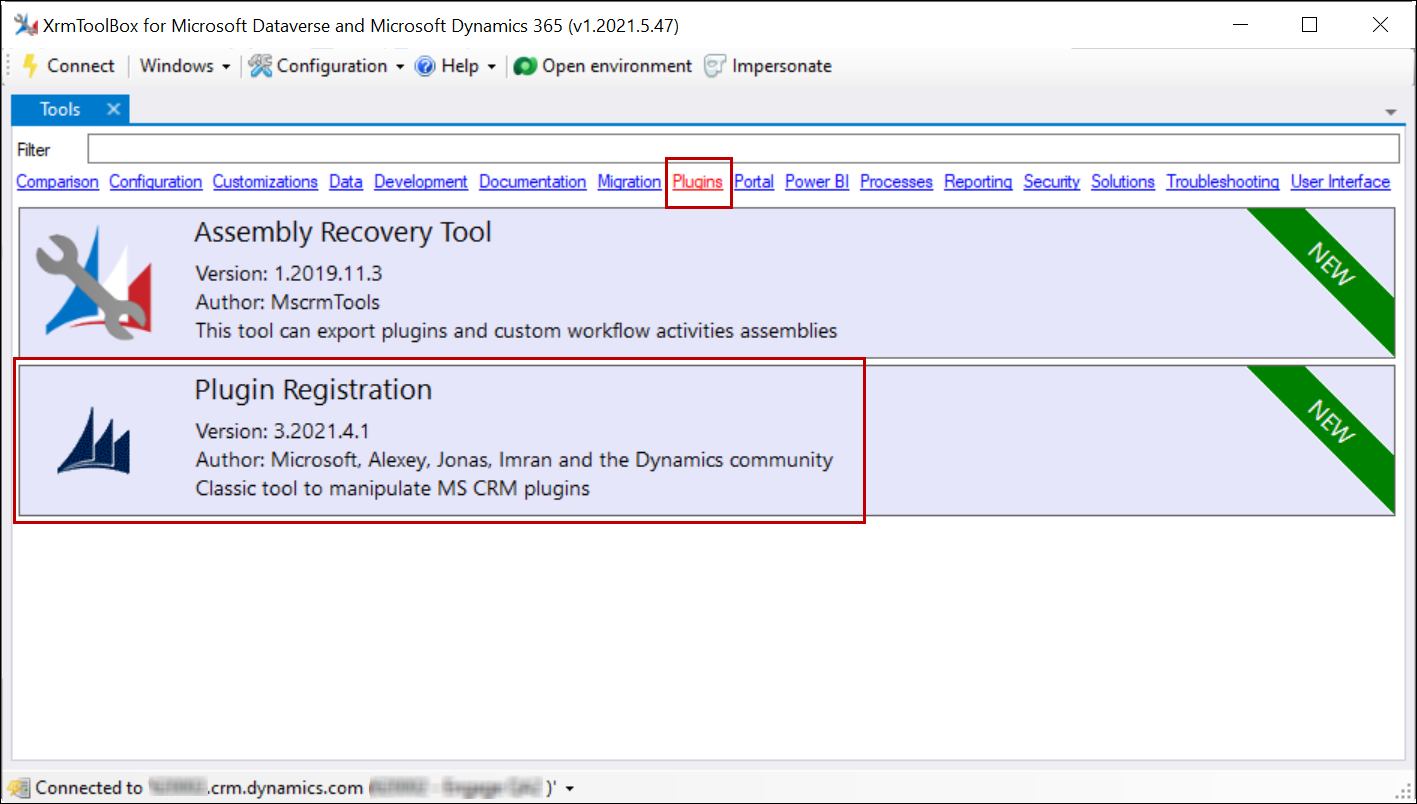
Task: Click inside the Filter text box
Action: point(742,149)
